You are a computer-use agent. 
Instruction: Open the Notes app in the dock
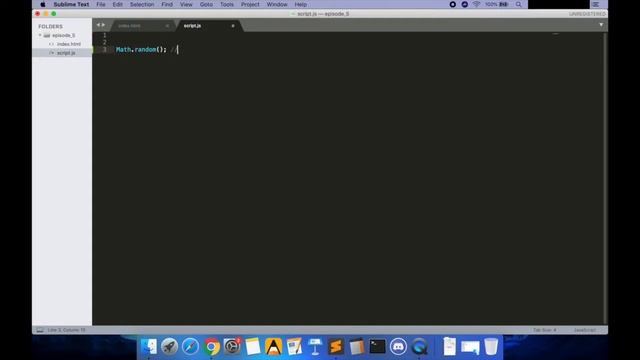click(253, 347)
